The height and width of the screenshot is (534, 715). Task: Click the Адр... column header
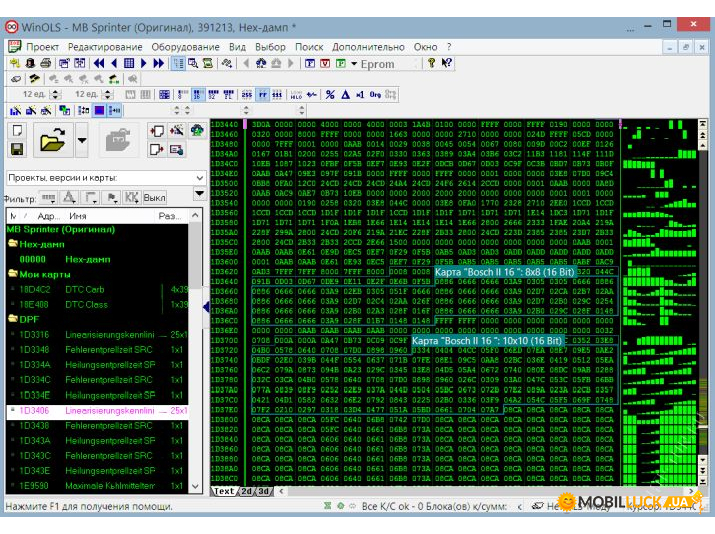pos(48,216)
